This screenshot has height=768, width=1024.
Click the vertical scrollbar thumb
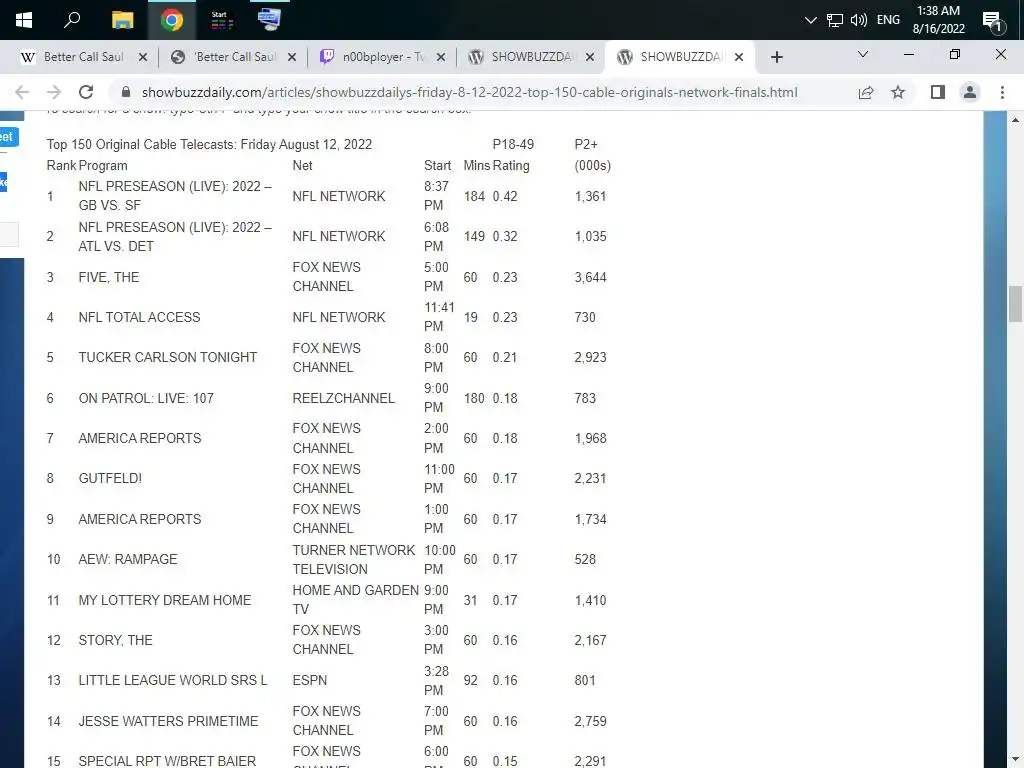pyautogui.click(x=1015, y=304)
